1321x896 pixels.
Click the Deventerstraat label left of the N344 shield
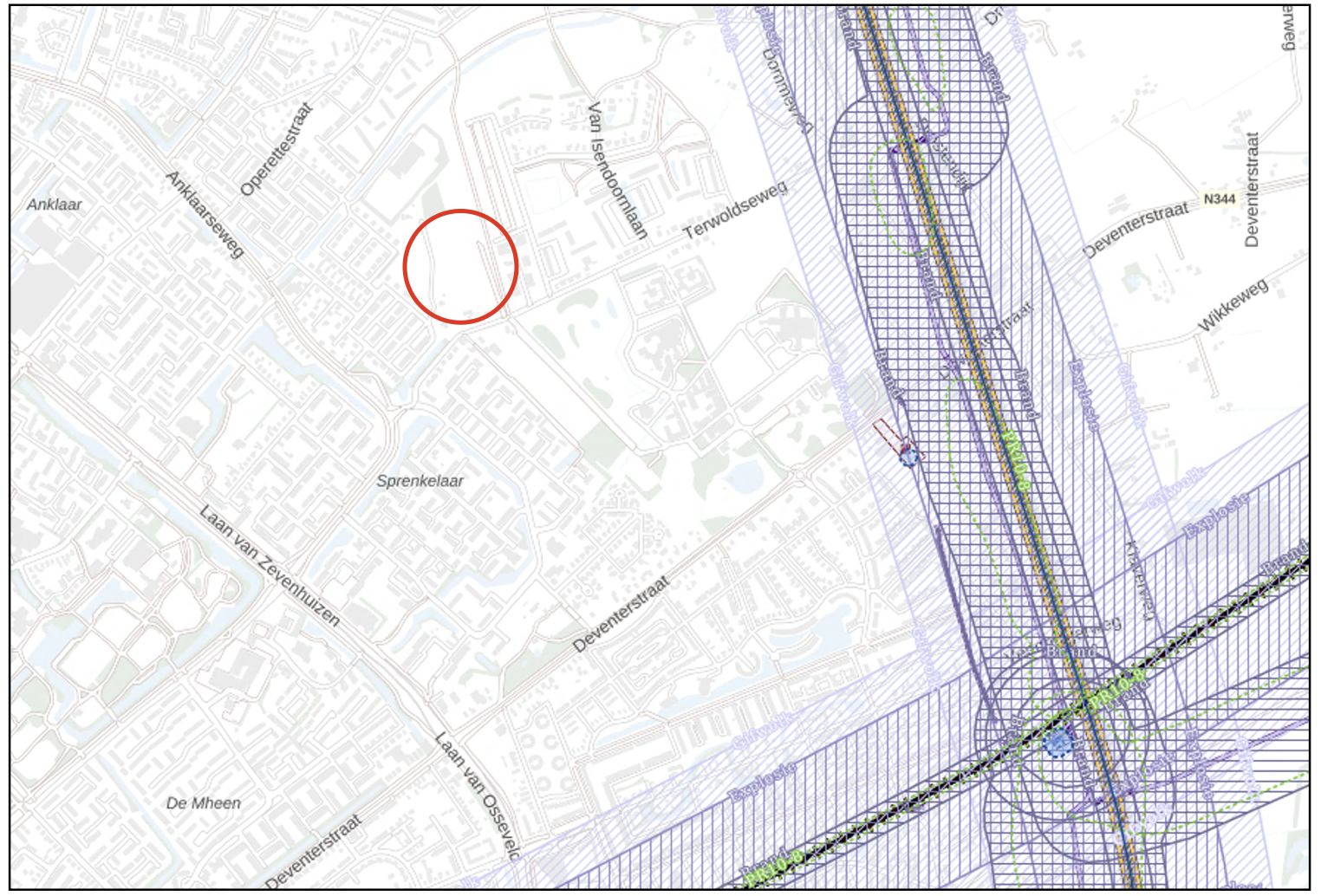(x=1136, y=230)
